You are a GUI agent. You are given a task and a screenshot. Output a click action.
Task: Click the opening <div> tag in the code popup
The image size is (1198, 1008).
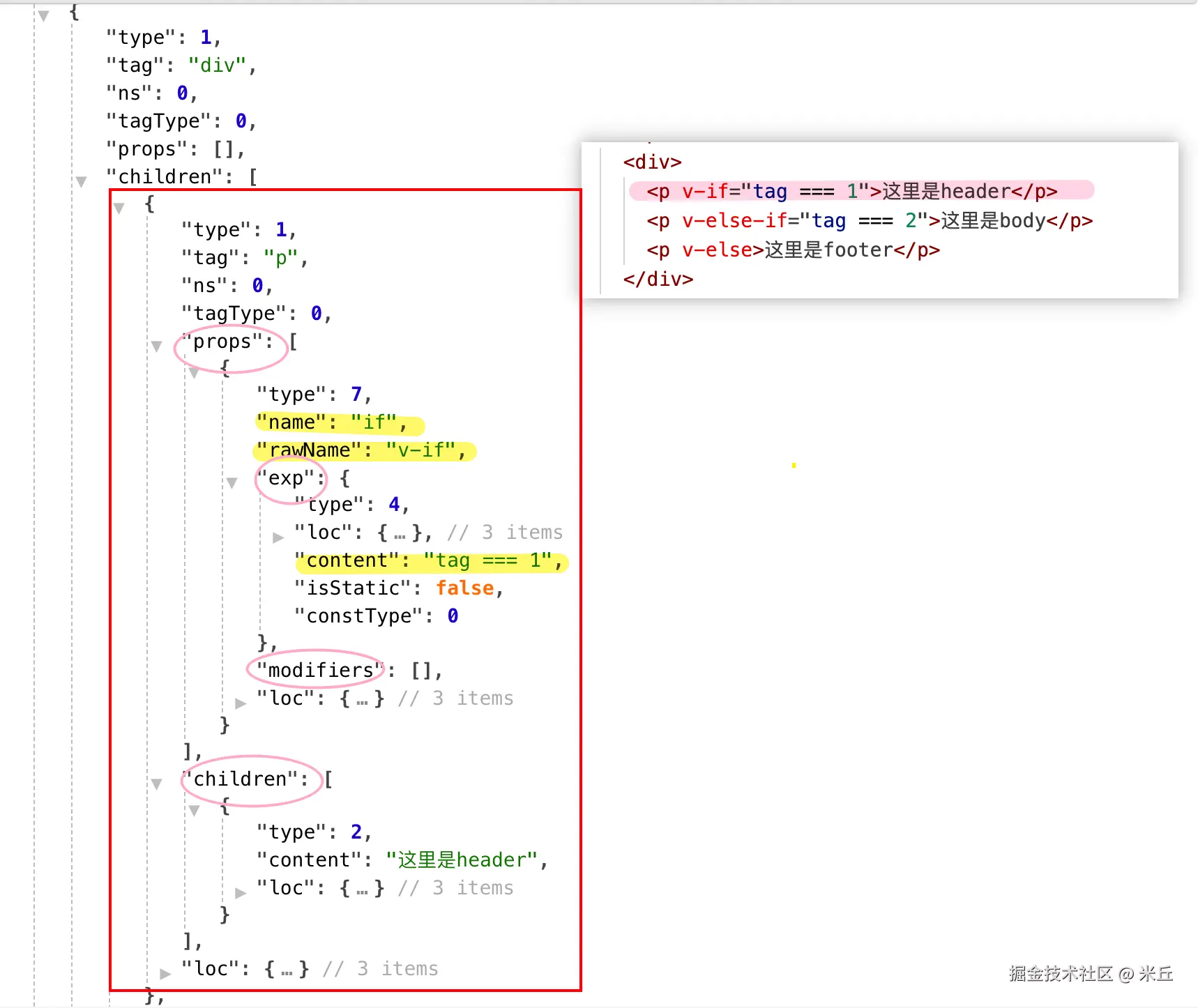click(x=653, y=162)
